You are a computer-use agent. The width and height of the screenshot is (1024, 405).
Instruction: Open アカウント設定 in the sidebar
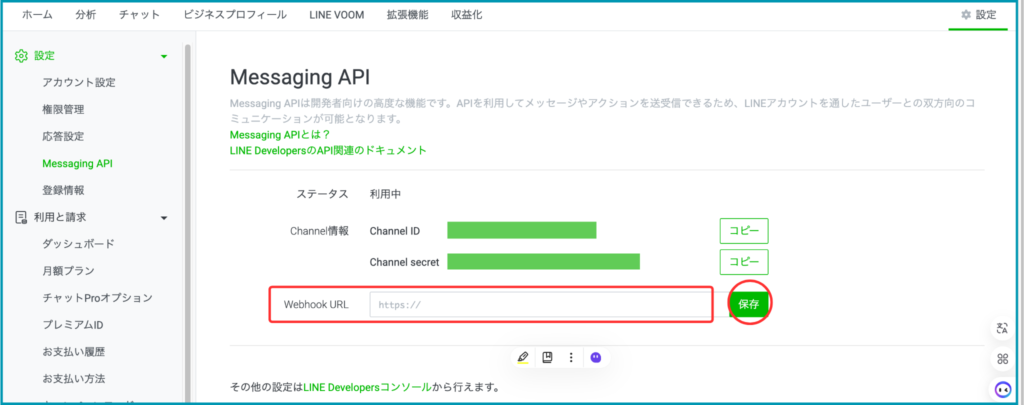click(x=78, y=83)
